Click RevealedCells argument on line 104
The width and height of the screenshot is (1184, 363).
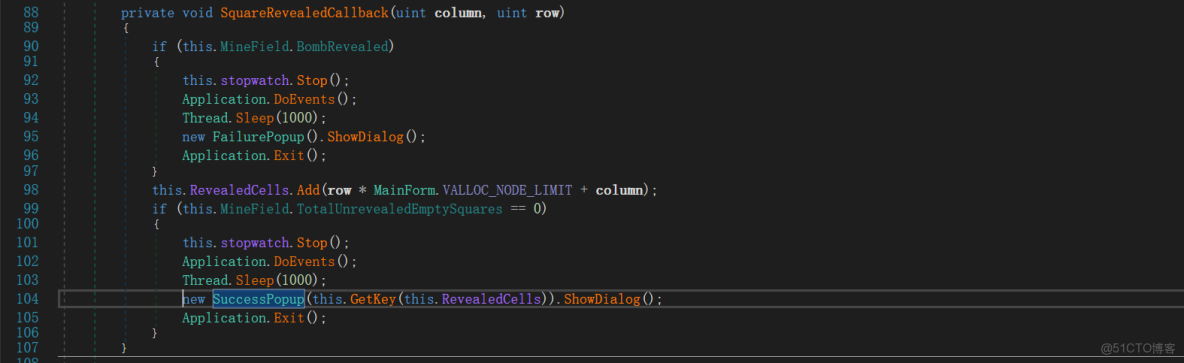[492, 299]
